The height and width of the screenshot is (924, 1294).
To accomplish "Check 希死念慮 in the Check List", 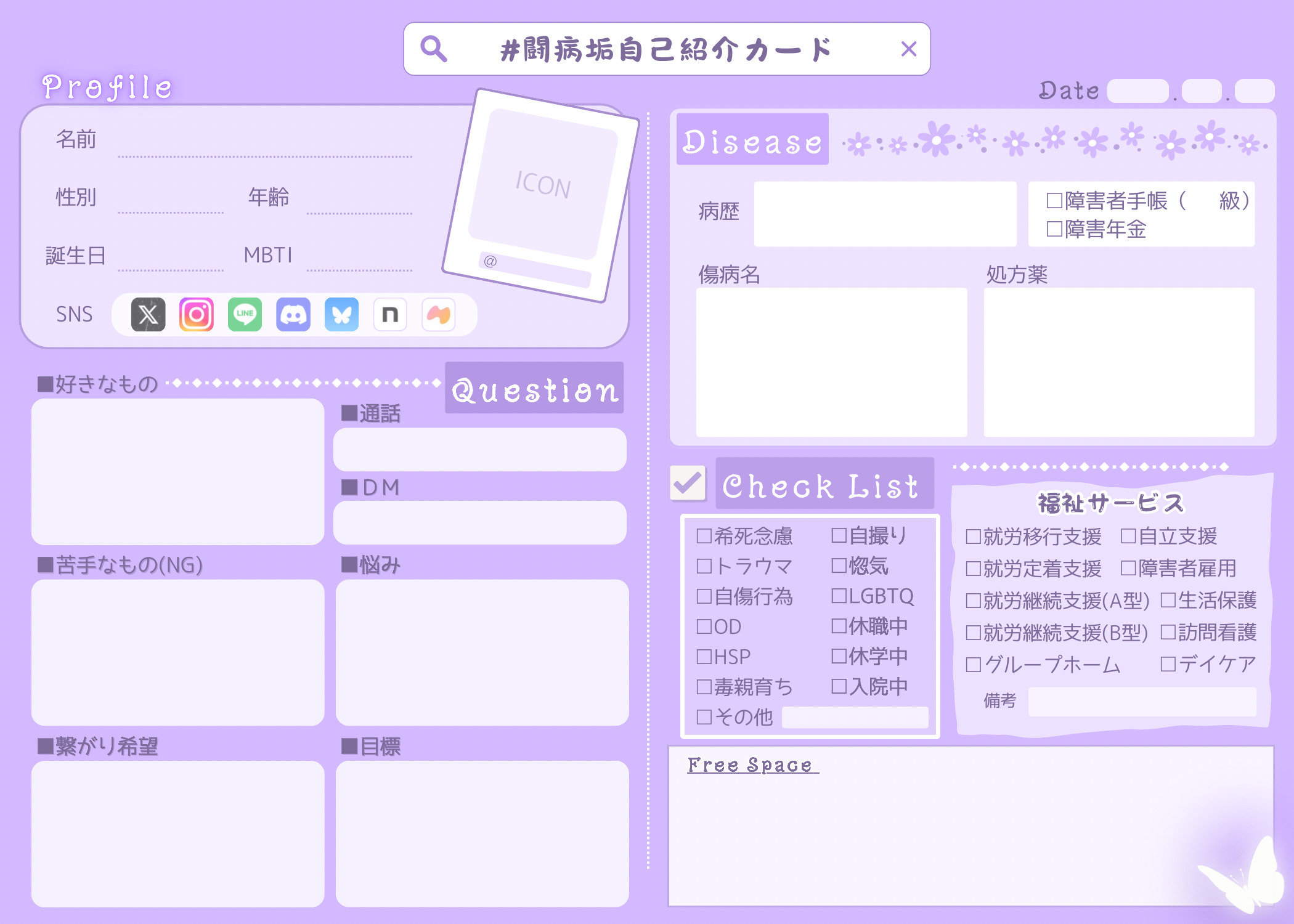I will tap(704, 535).
